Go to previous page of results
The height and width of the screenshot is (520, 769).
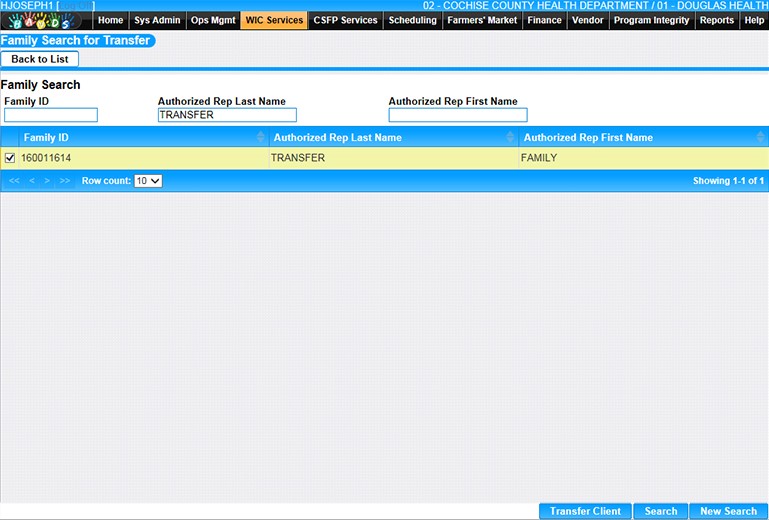[32, 181]
